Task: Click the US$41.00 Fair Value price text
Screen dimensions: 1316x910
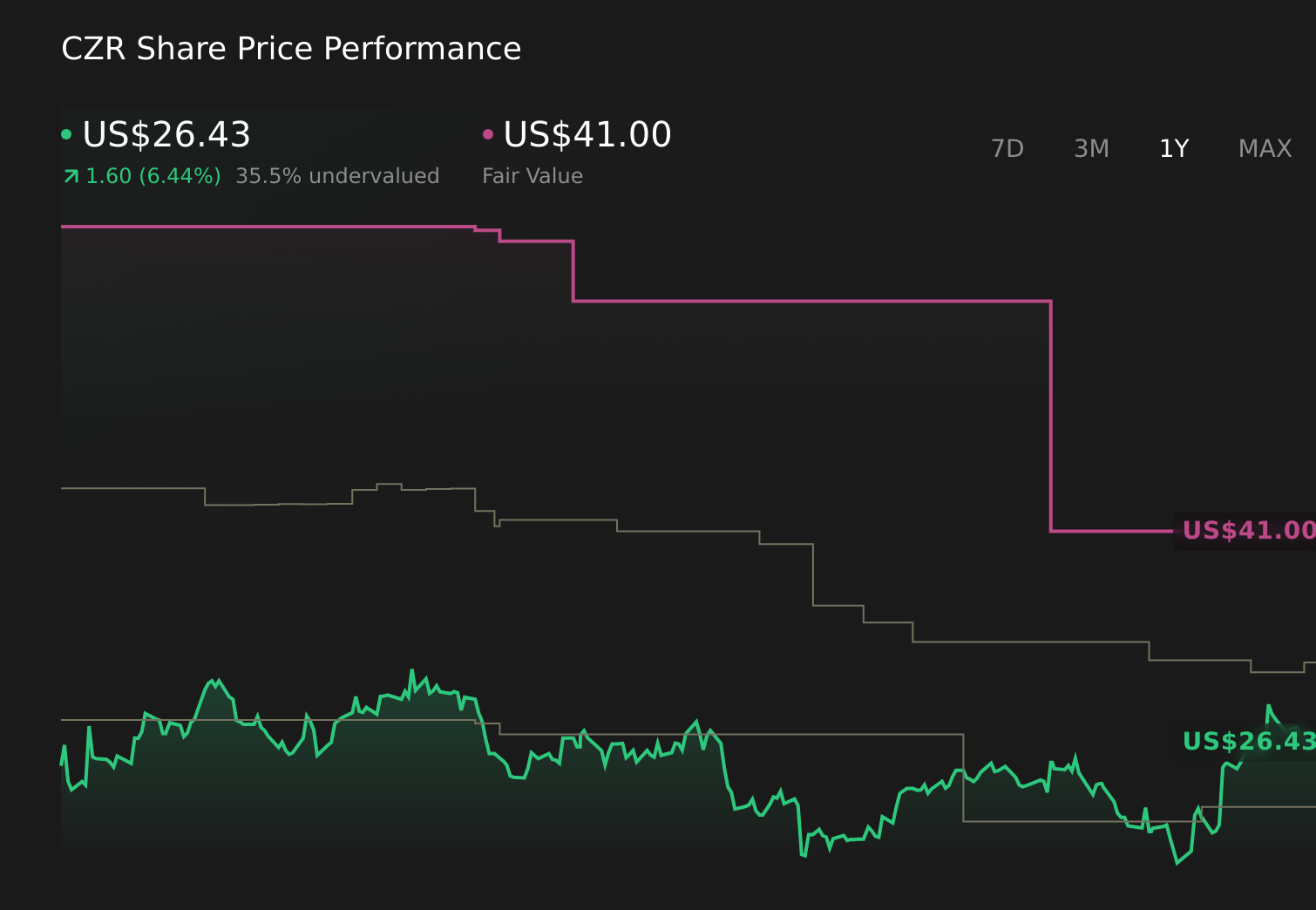Action: [587, 134]
